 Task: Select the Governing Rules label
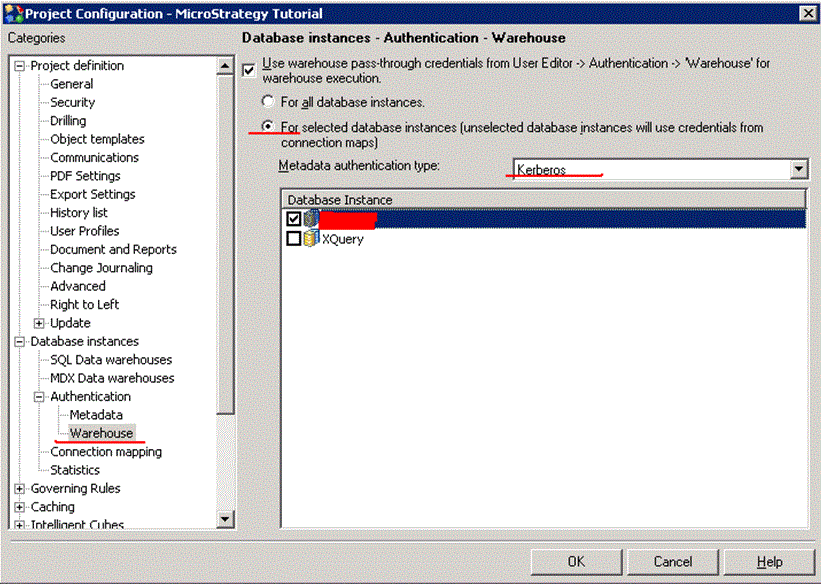pyautogui.click(x=75, y=488)
